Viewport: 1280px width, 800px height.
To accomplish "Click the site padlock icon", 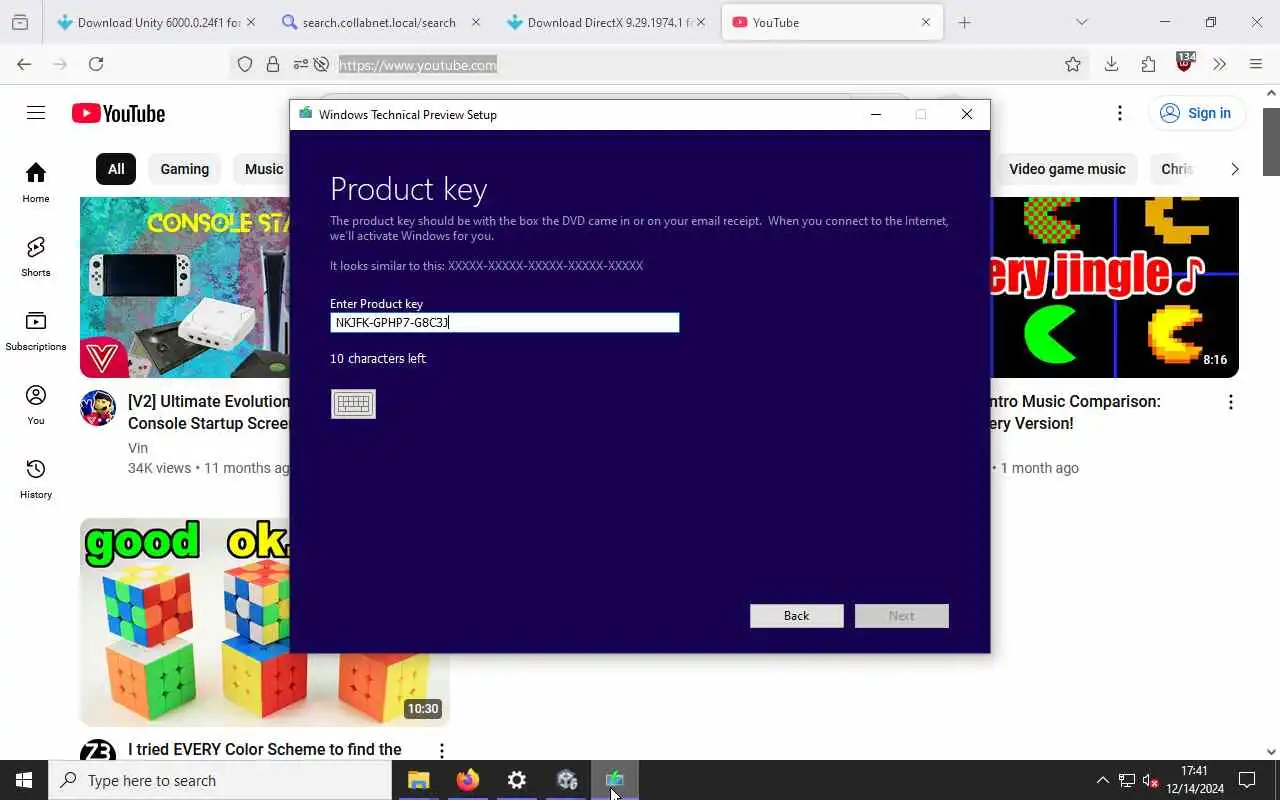I will [272, 64].
